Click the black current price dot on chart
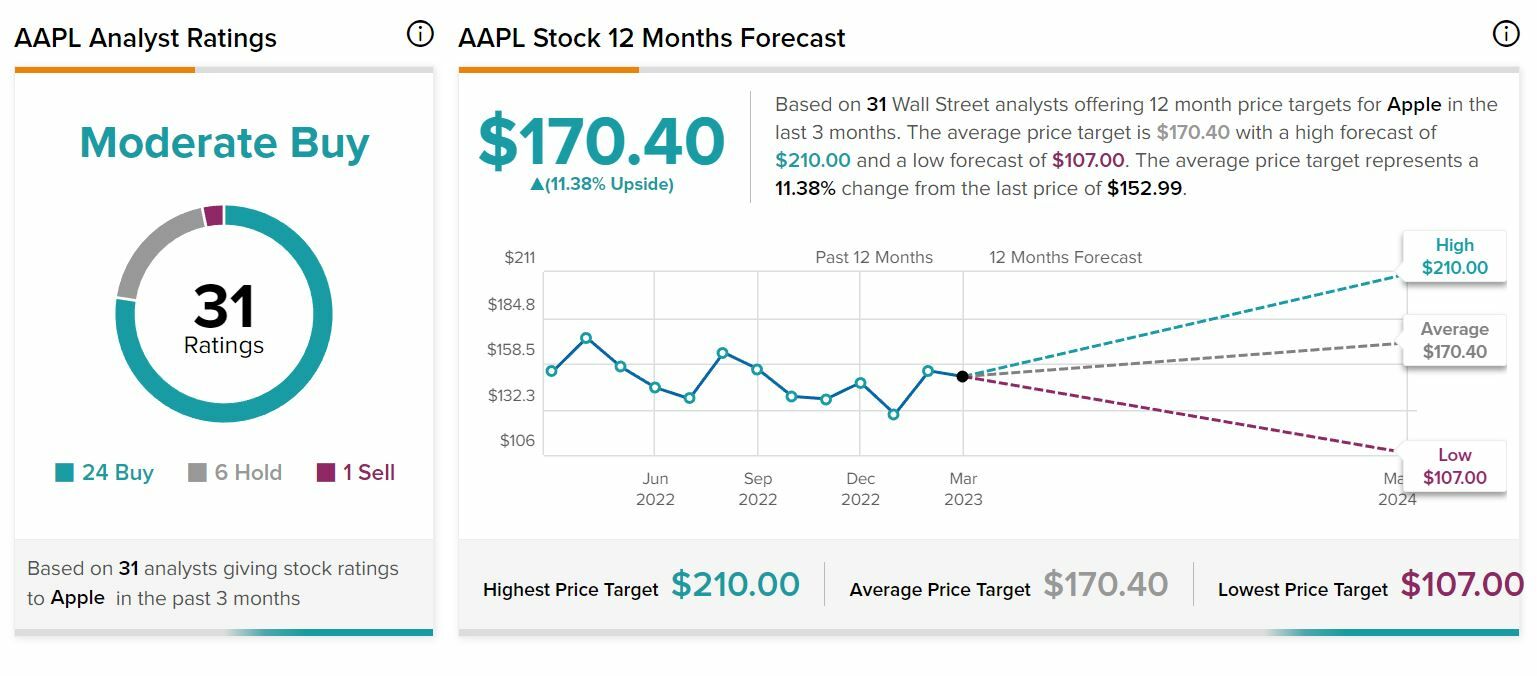The image size is (1537, 676). pyautogui.click(x=962, y=376)
